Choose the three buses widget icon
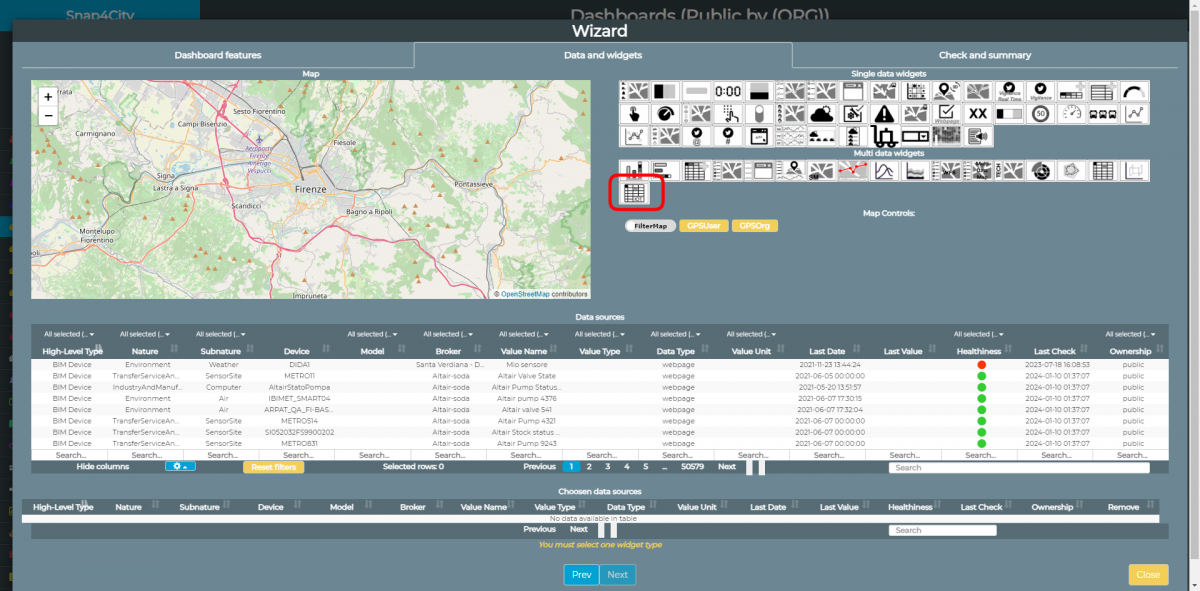This screenshot has height=591, width=1200. (x=1102, y=115)
